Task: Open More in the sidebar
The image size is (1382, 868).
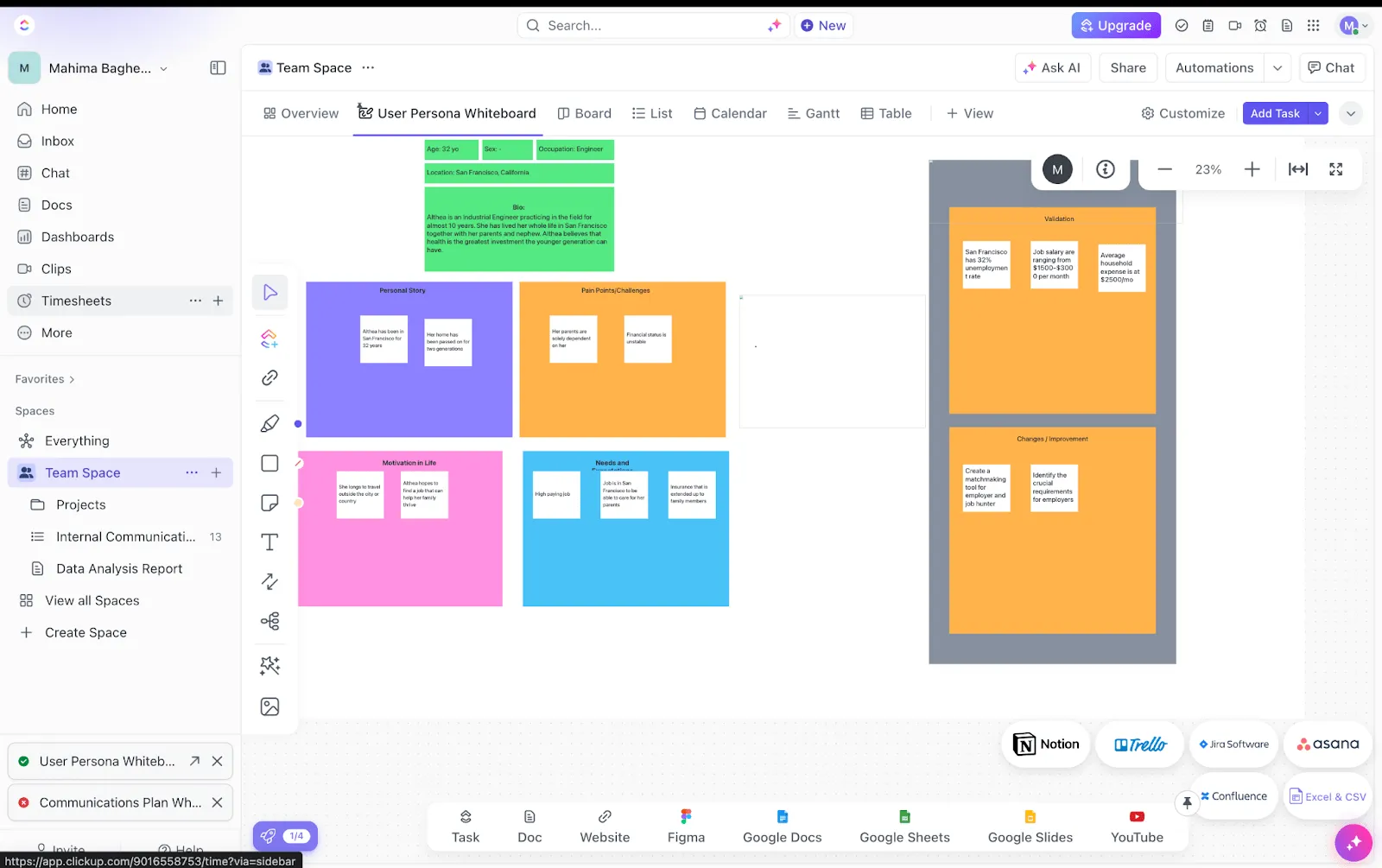Action: [x=56, y=333]
